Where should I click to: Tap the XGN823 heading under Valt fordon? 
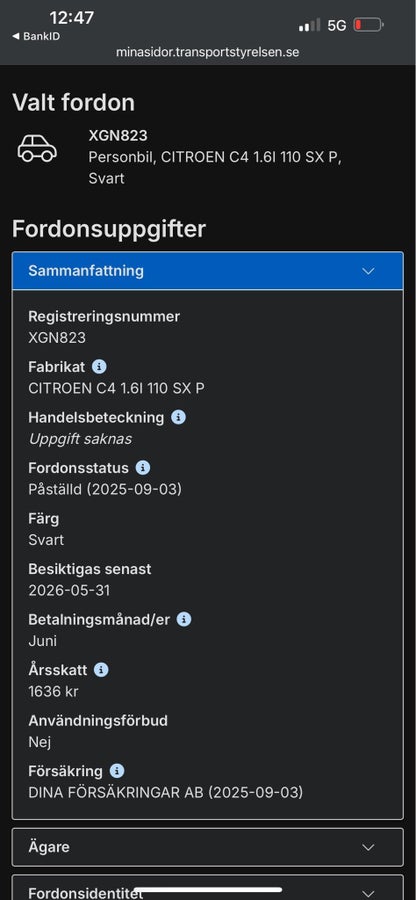point(118,136)
